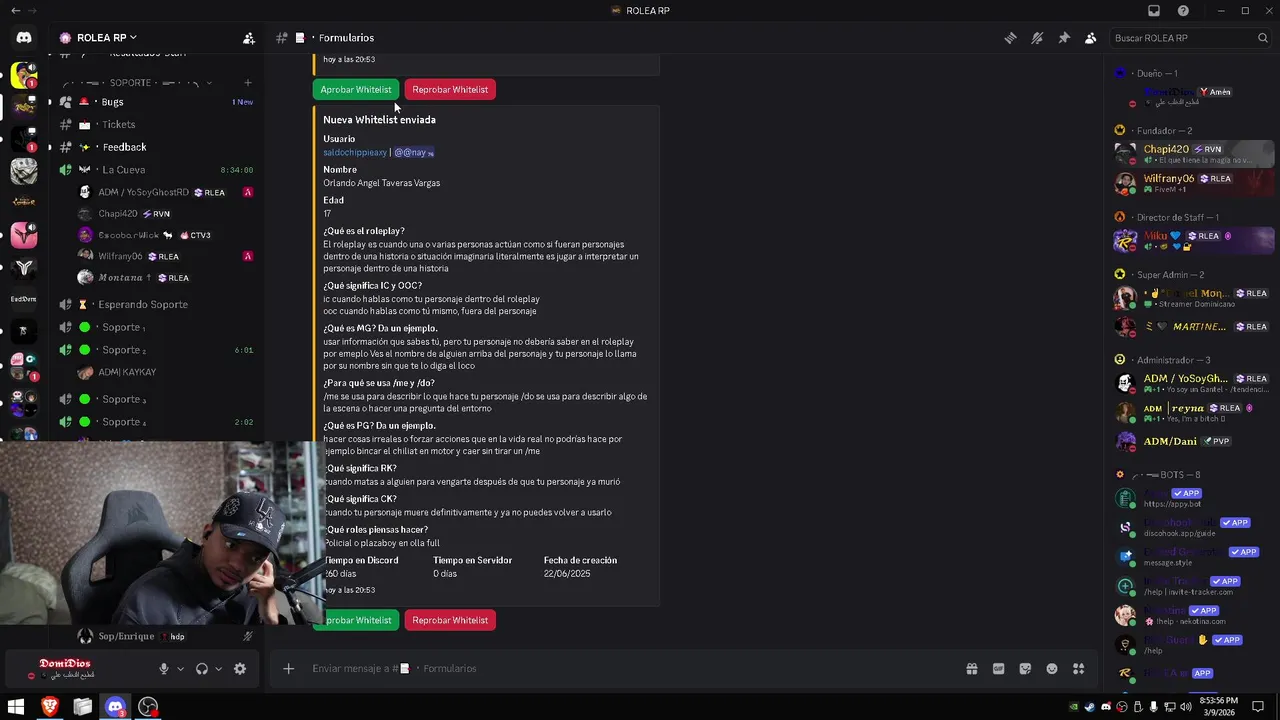
Task: Open the sticker picker
Action: 1025,669
